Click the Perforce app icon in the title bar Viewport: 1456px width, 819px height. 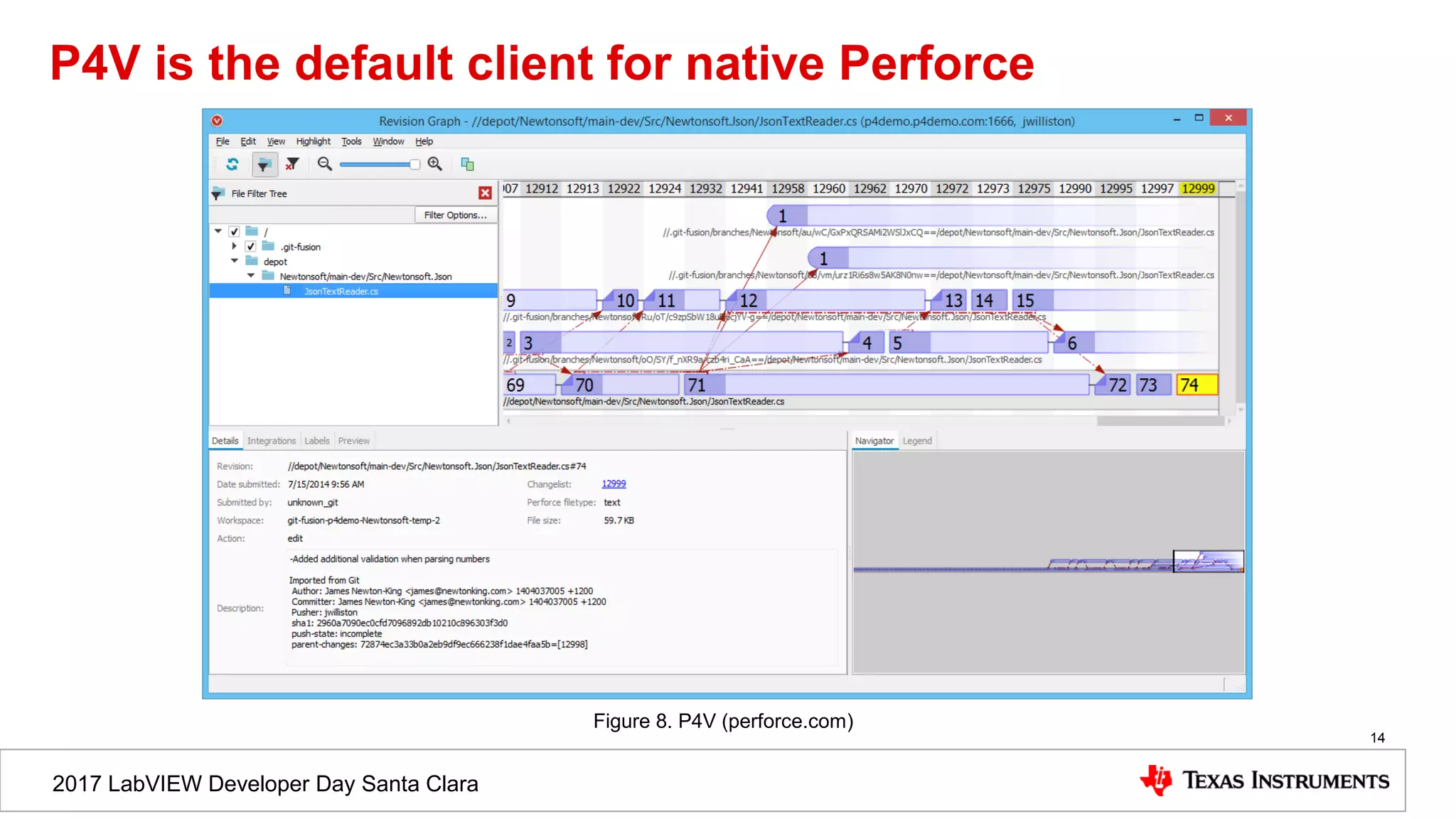pyautogui.click(x=217, y=120)
